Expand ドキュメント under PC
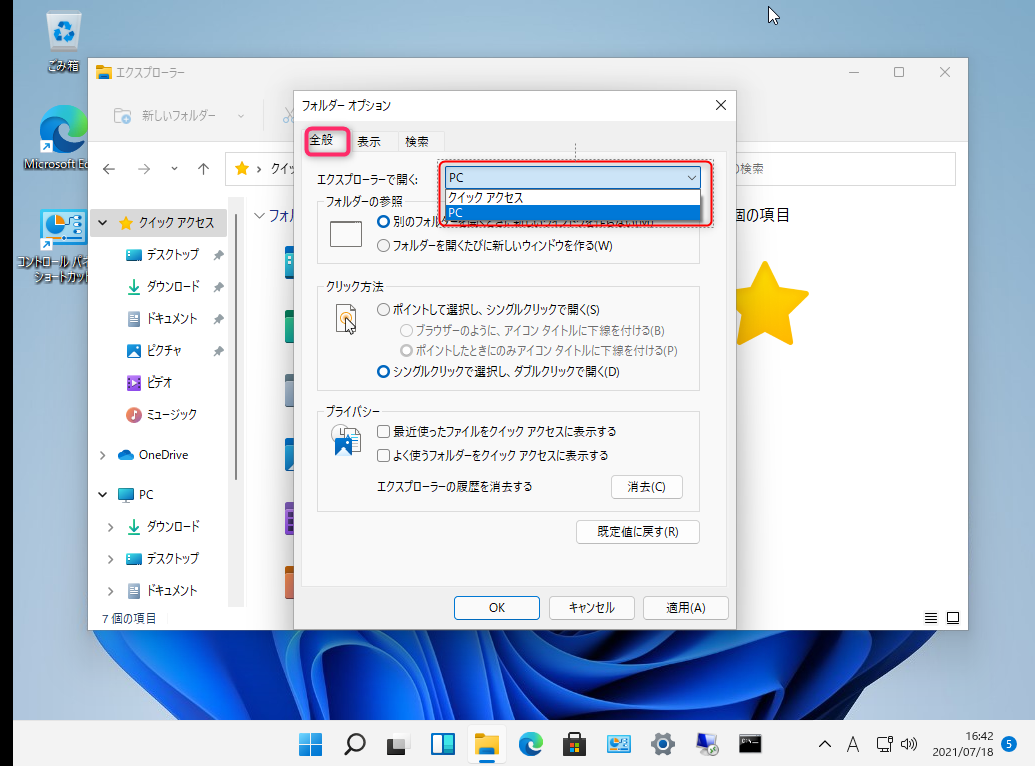This screenshot has width=1035, height=766. (110, 590)
